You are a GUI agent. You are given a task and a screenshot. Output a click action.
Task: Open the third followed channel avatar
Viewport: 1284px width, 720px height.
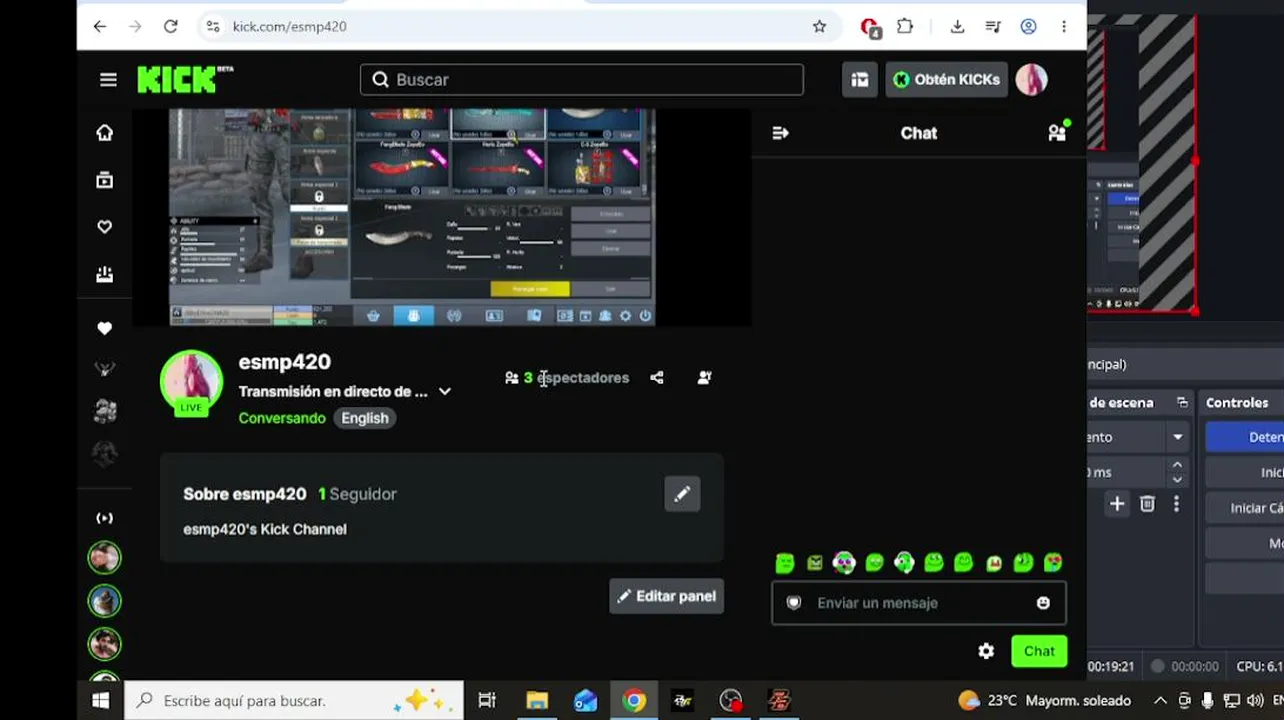[x=104, y=644]
